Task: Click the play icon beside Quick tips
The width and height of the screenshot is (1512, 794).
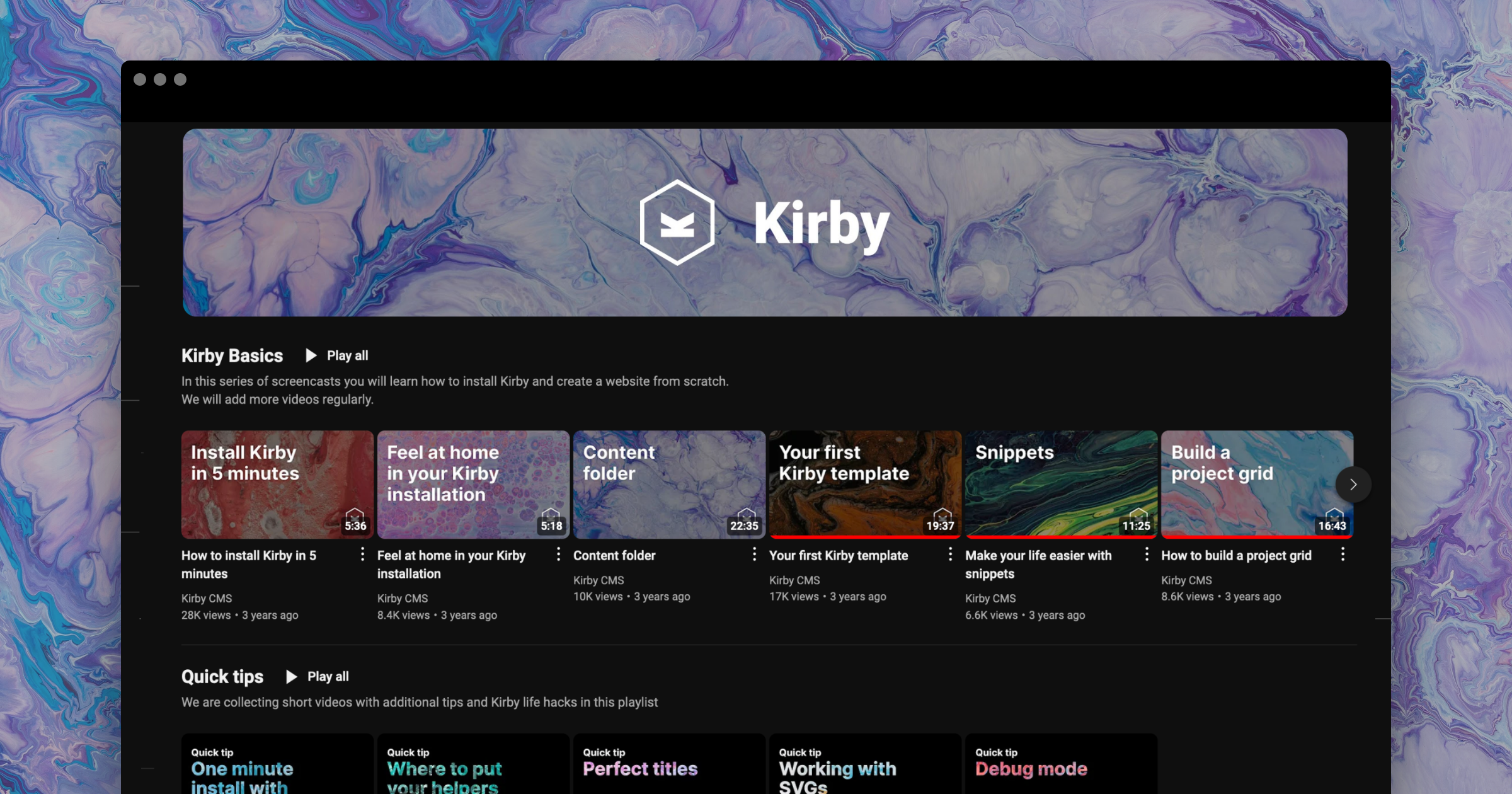Action: pos(292,677)
